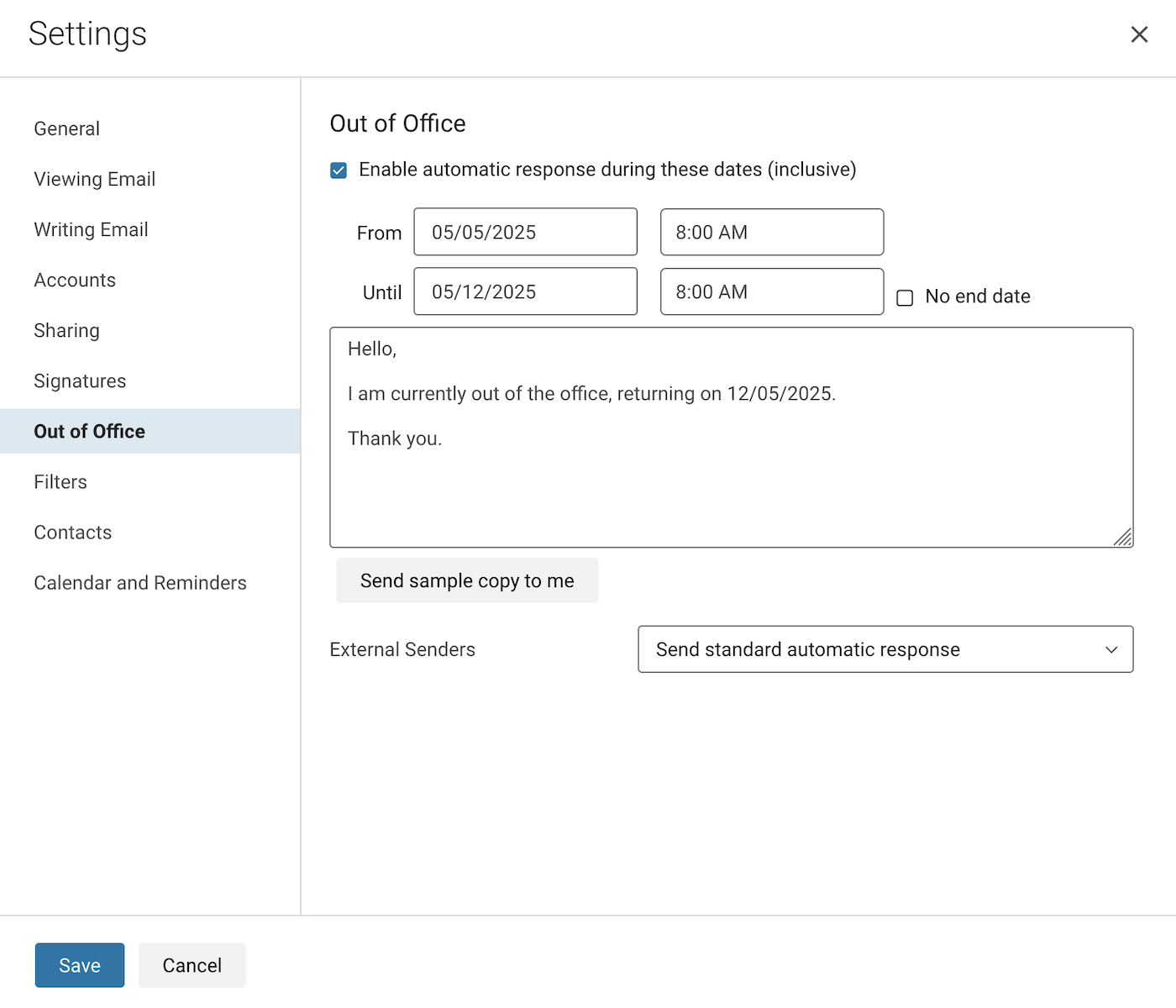Image resolution: width=1176 pixels, height=1008 pixels.
Task: Click Send sample copy to me
Action: tap(467, 580)
